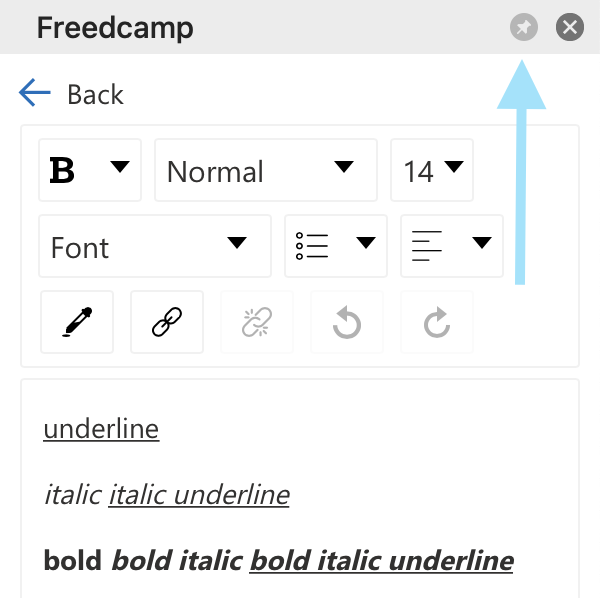The height and width of the screenshot is (598, 600).
Task: Pin the Freedcamp panel
Action: click(x=523, y=27)
